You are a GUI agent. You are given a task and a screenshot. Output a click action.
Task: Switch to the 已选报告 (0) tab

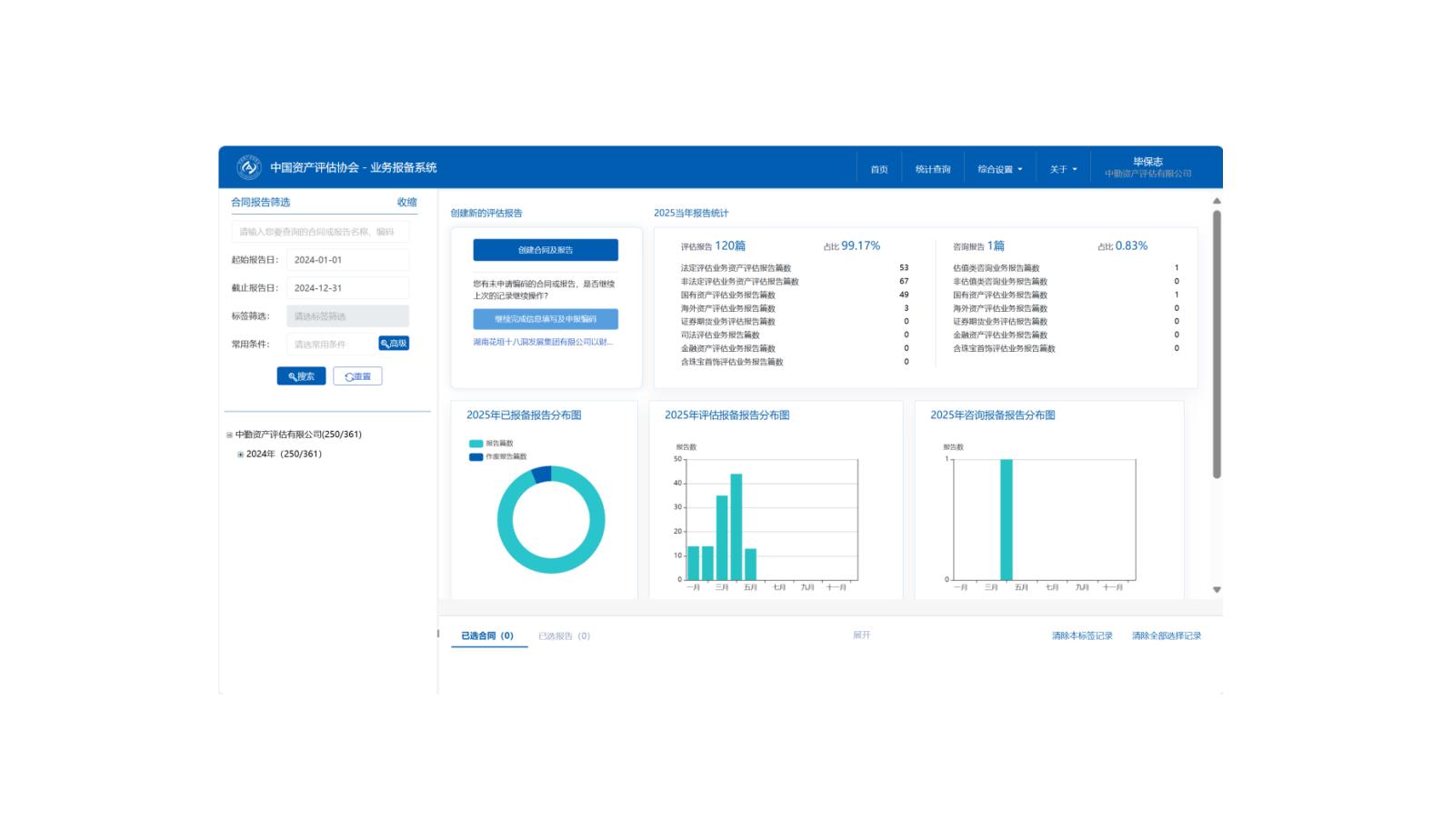click(x=564, y=636)
